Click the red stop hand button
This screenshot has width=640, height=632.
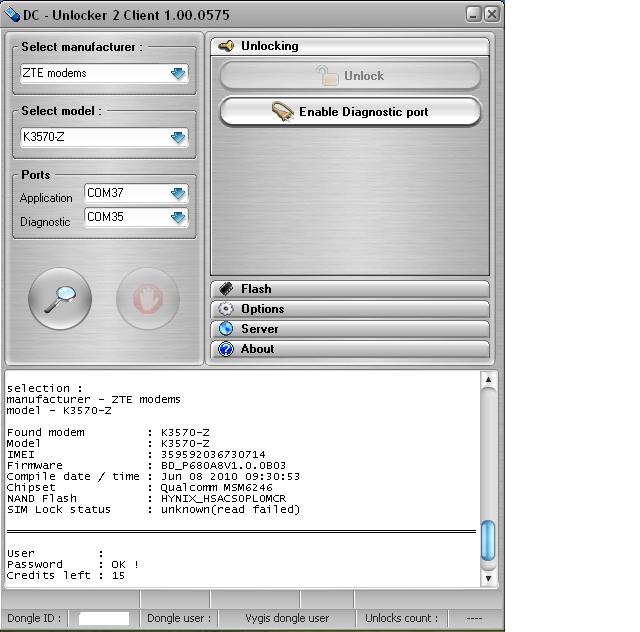coord(148,298)
